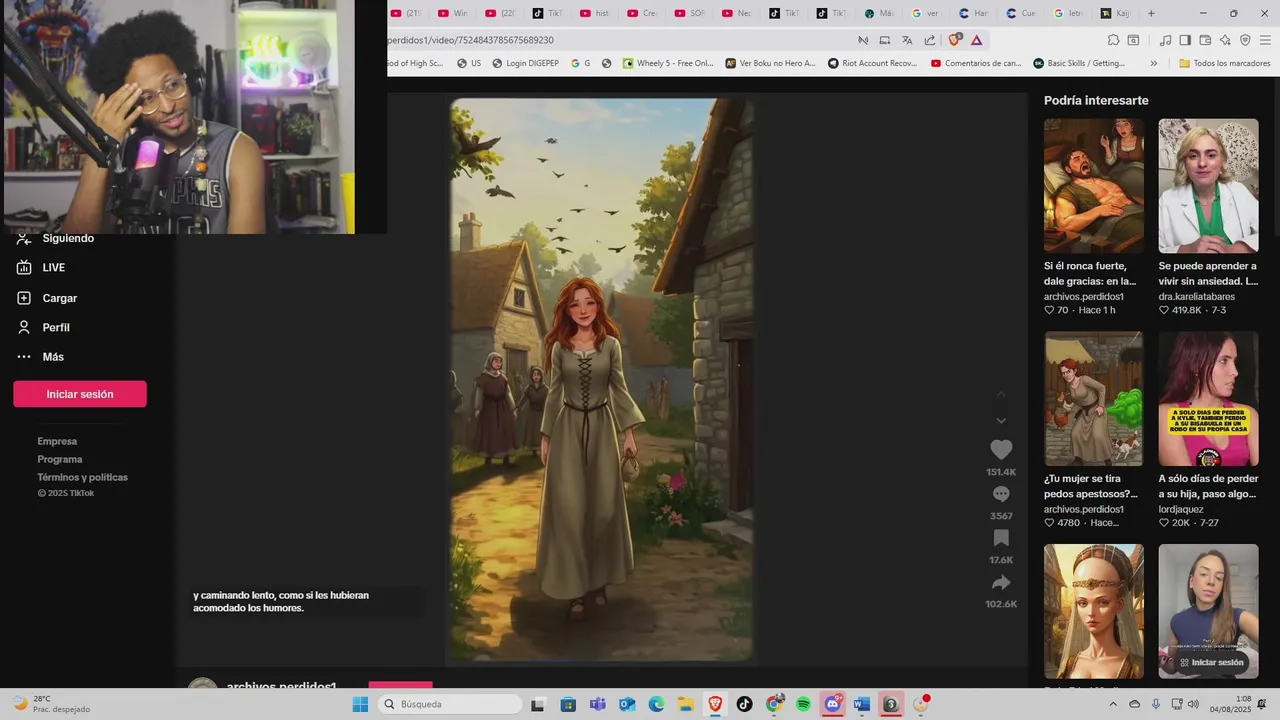Screen dimensions: 1280x720
Task: Expand the Más sidebar option
Action: 40,357
